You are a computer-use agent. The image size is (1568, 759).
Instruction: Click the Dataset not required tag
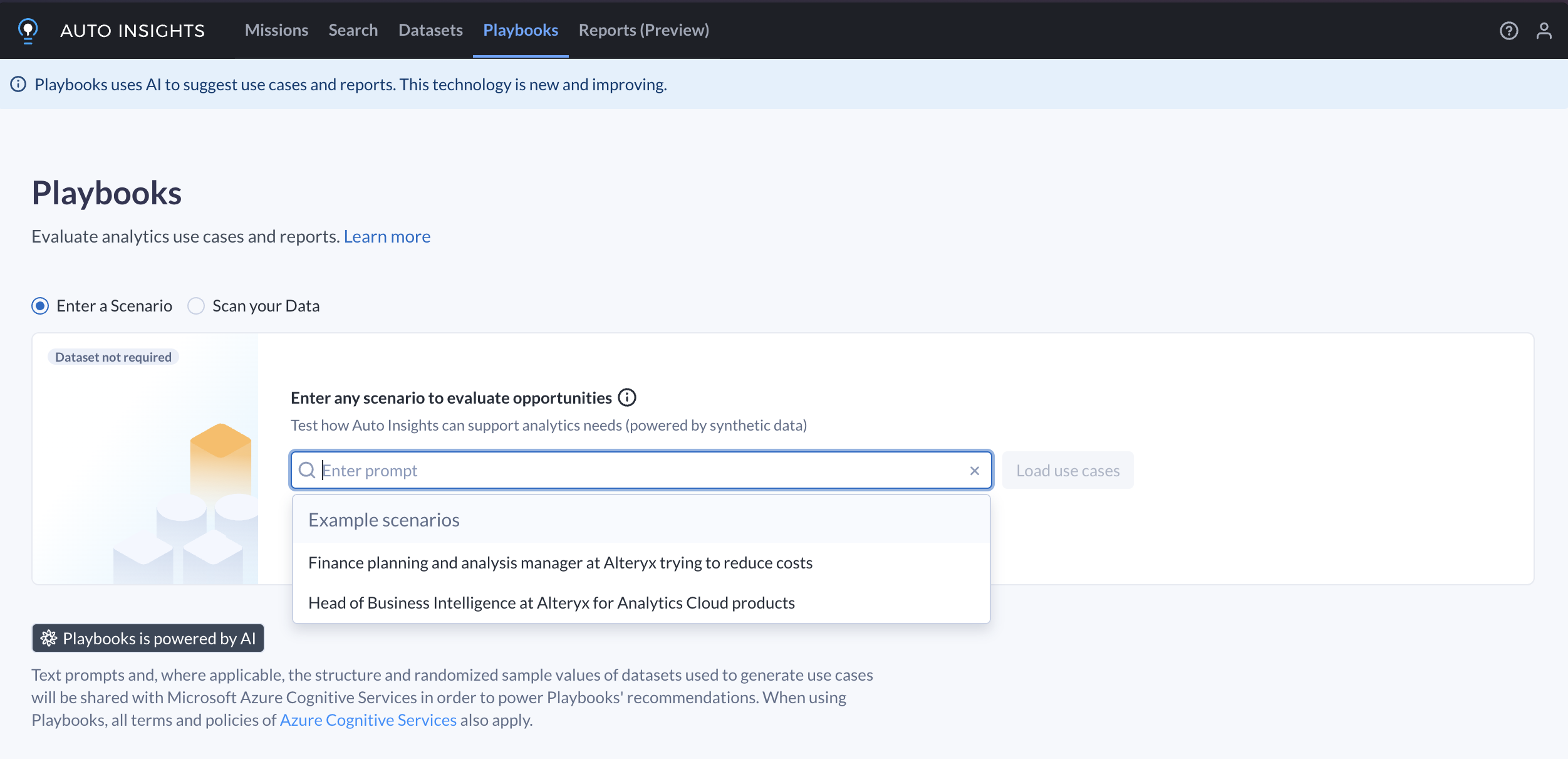(113, 357)
